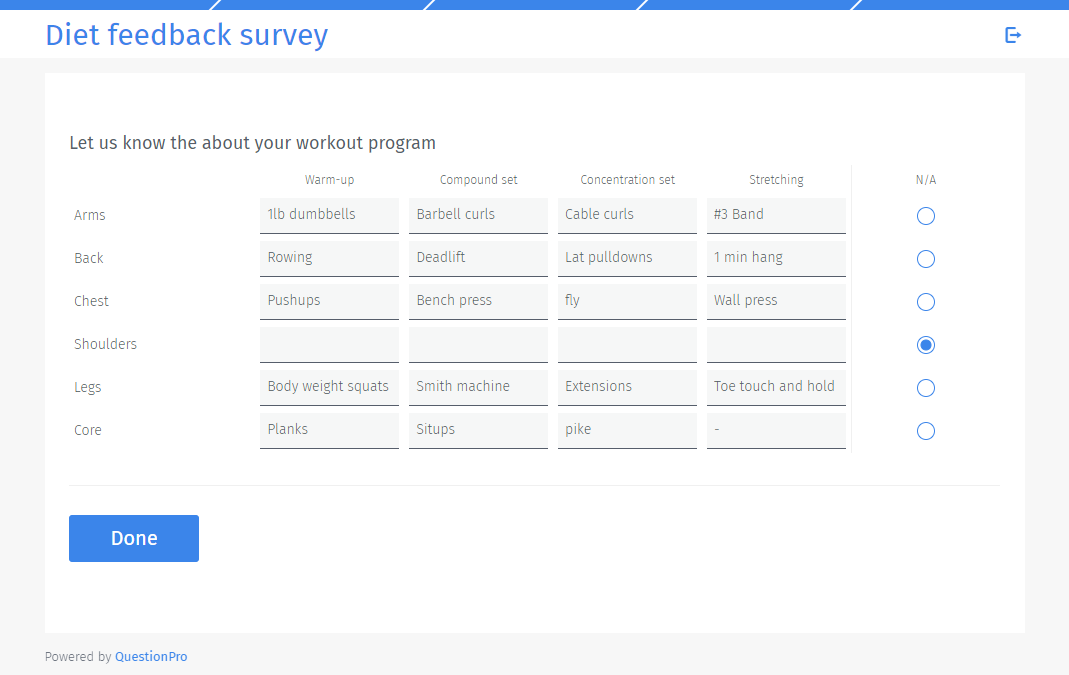Click the empty Shoulders warm-up field
The width and height of the screenshot is (1069, 675).
(x=329, y=343)
